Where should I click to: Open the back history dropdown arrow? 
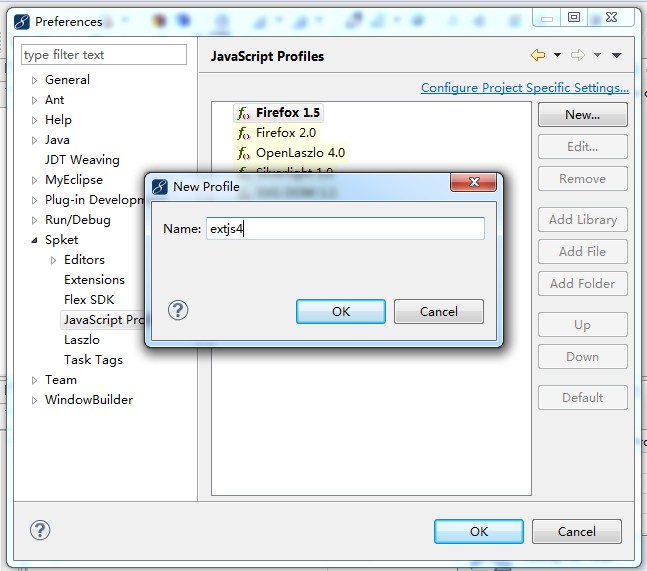click(557, 55)
